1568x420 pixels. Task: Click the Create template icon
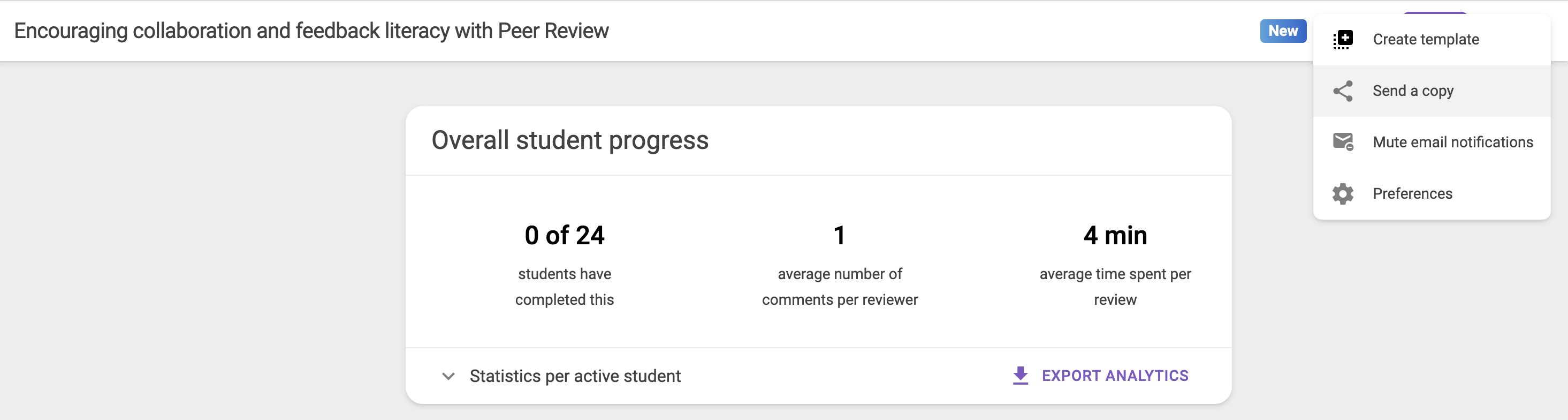coord(1343,40)
